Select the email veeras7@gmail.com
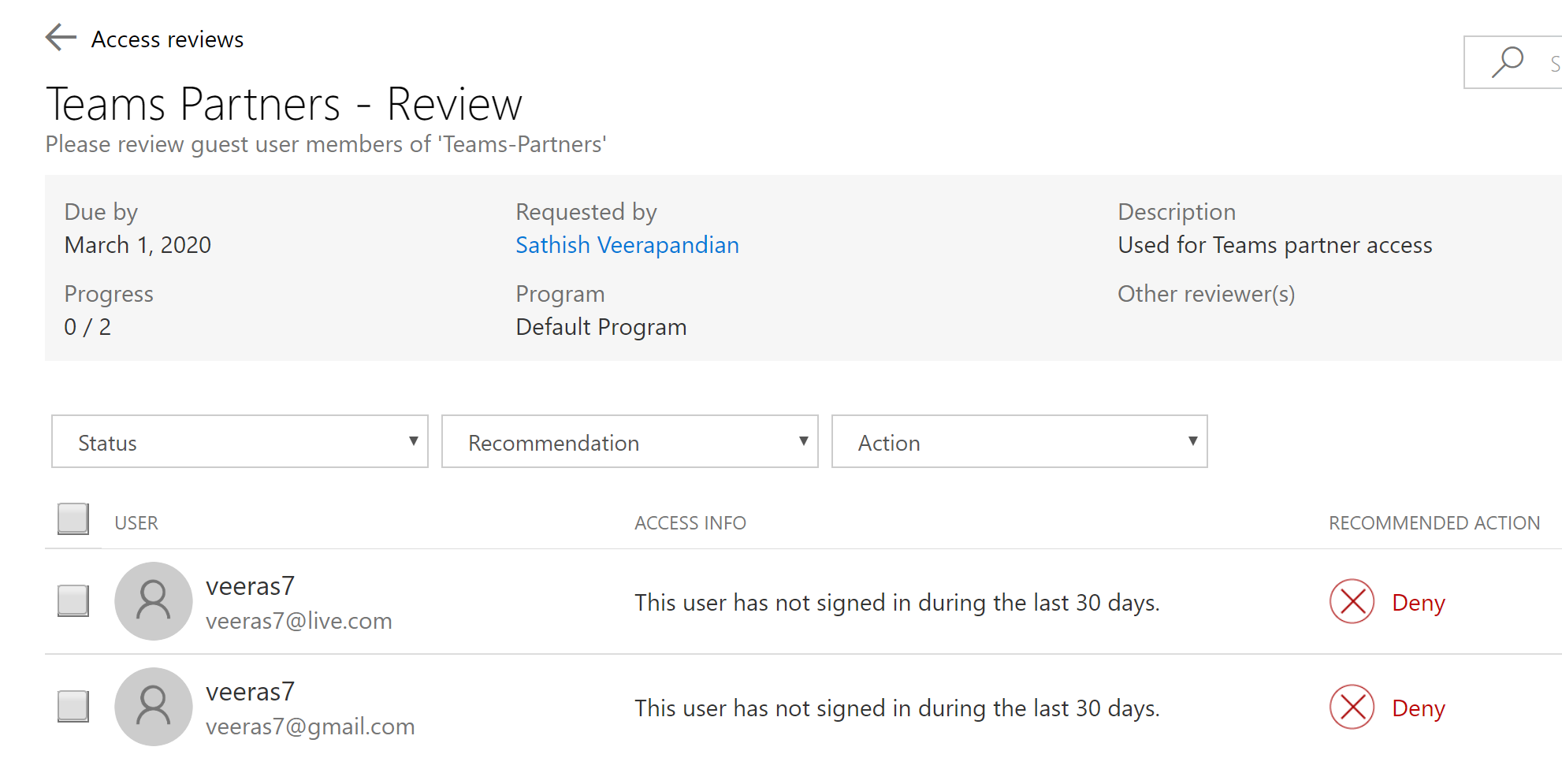 pos(310,726)
